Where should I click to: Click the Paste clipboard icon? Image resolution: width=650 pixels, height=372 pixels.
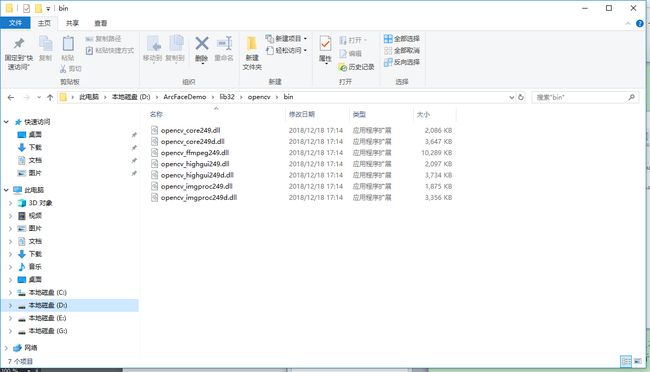pyautogui.click(x=68, y=43)
